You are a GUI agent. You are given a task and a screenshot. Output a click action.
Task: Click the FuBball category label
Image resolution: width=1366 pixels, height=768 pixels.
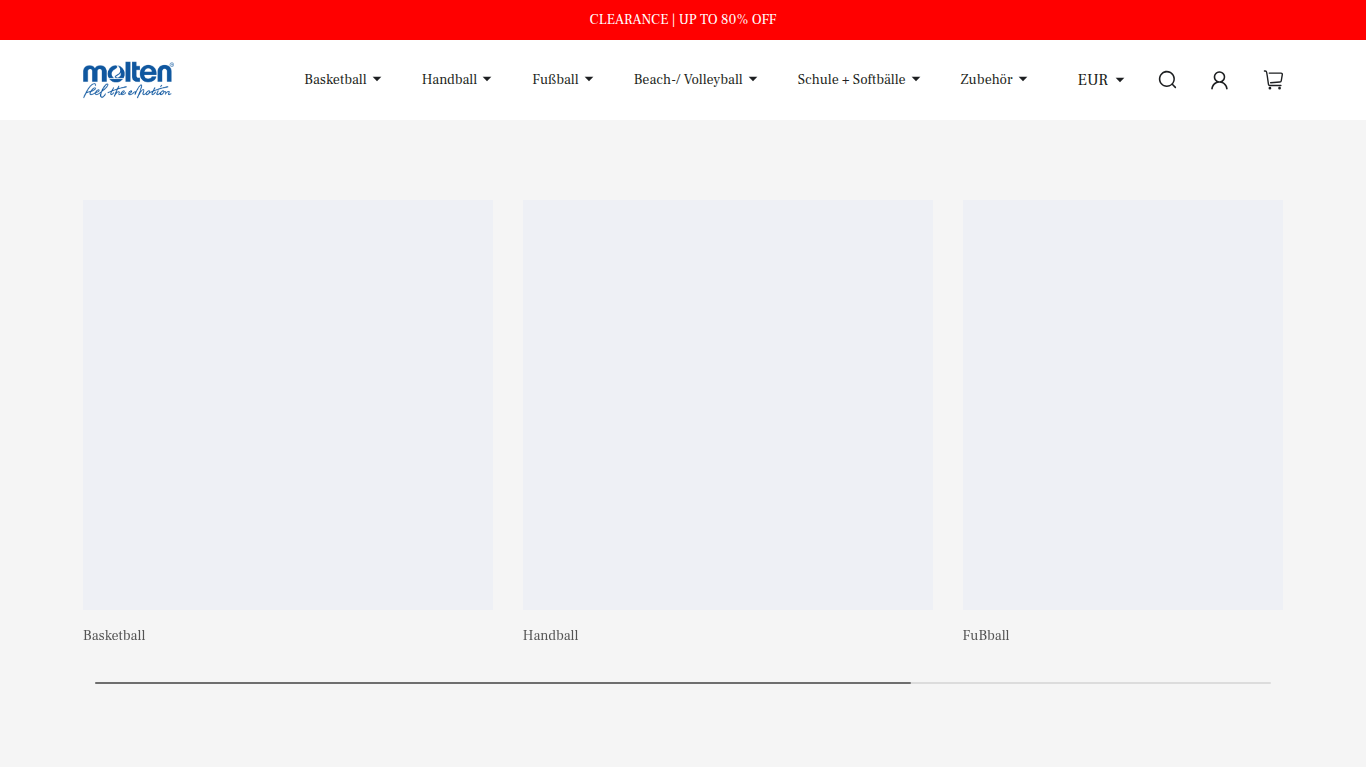tap(986, 636)
